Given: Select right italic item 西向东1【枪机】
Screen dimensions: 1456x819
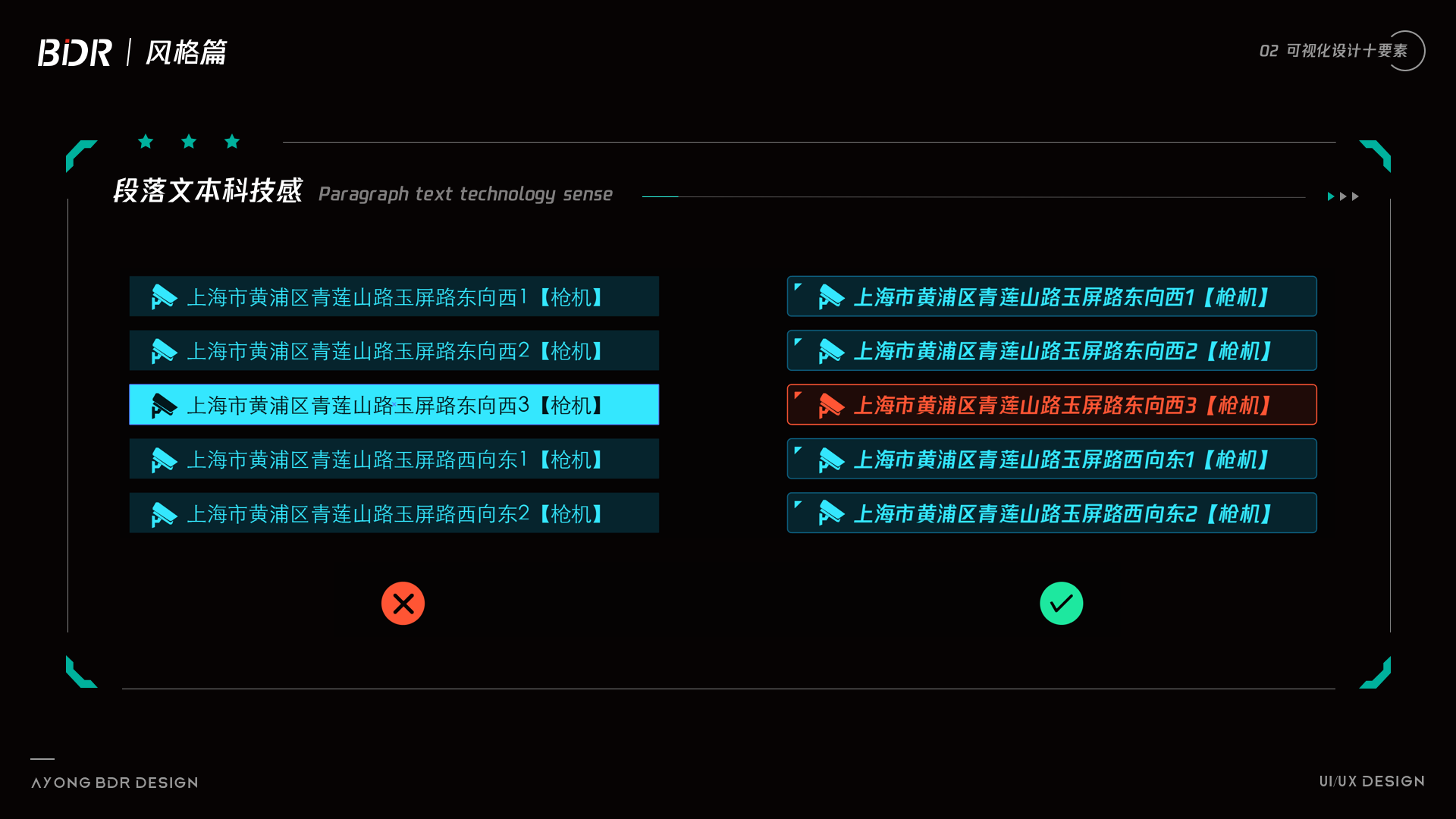Looking at the screenshot, I should (x=1052, y=459).
